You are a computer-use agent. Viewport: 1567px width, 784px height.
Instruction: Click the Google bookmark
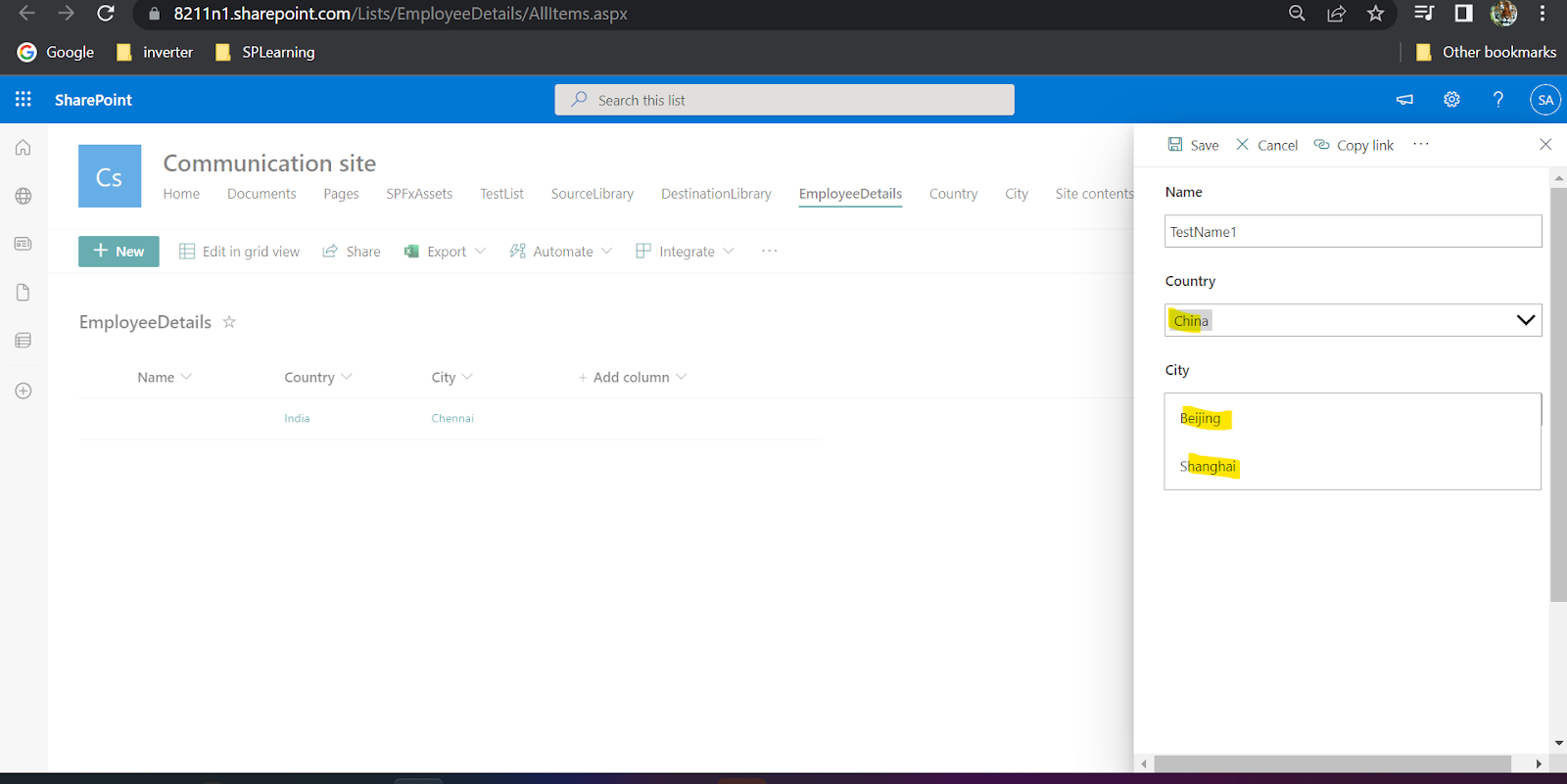click(x=56, y=52)
